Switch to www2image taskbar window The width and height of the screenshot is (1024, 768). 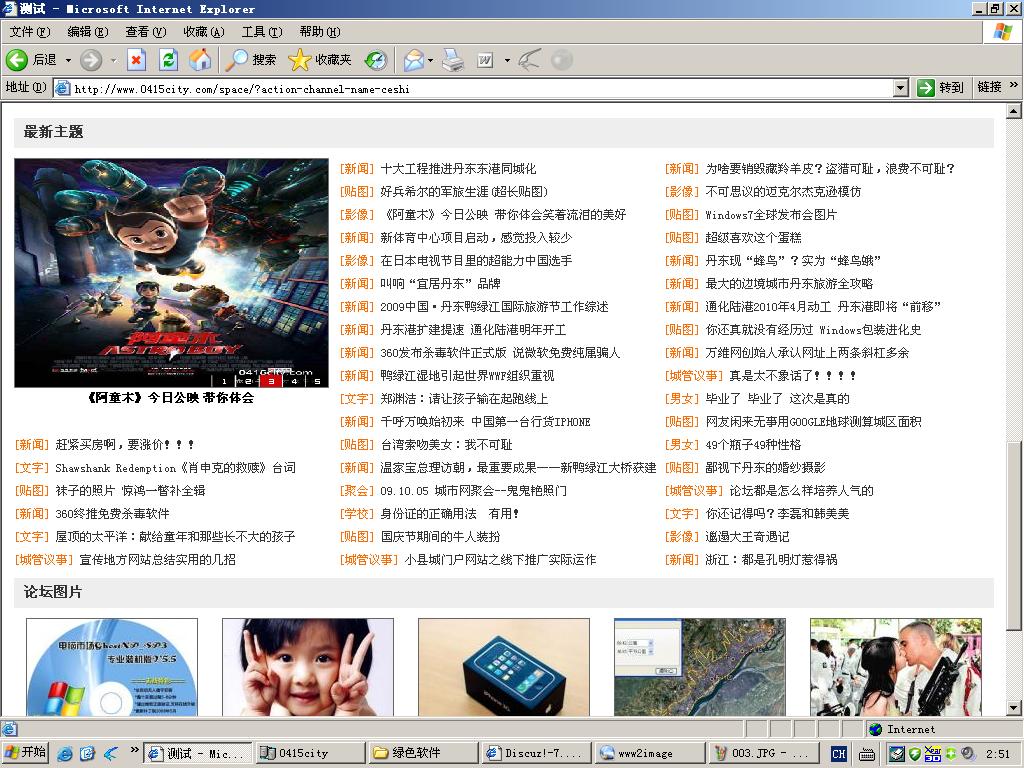click(x=648, y=753)
